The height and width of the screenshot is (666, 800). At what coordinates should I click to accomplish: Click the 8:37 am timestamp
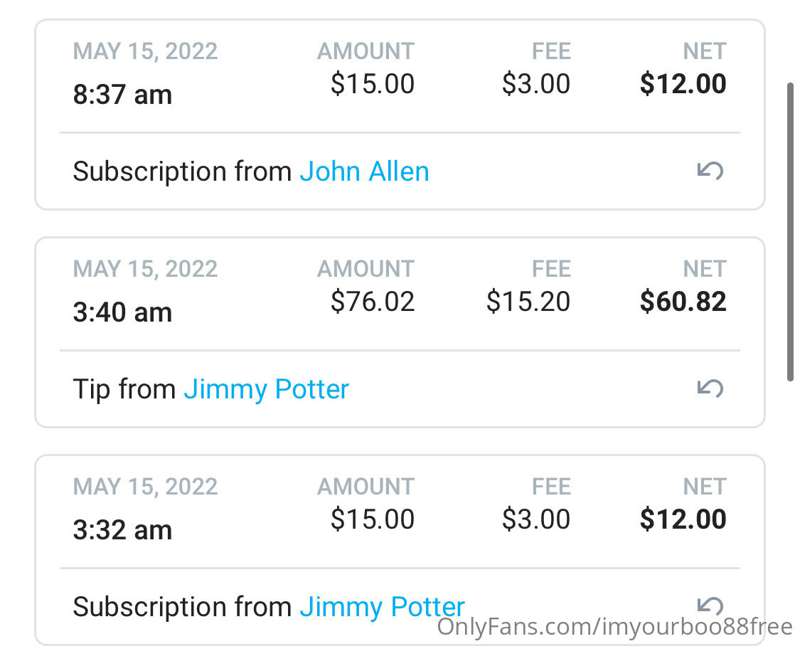click(x=122, y=95)
